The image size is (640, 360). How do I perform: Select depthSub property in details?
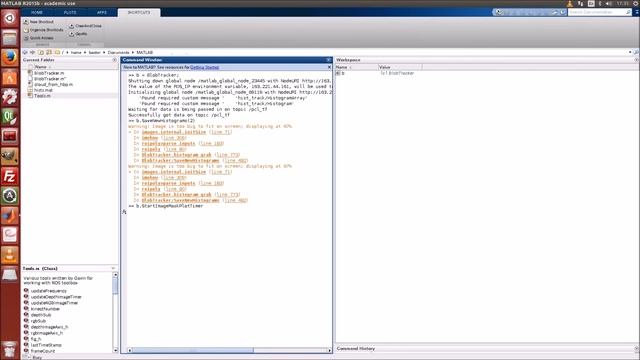pos(41,315)
